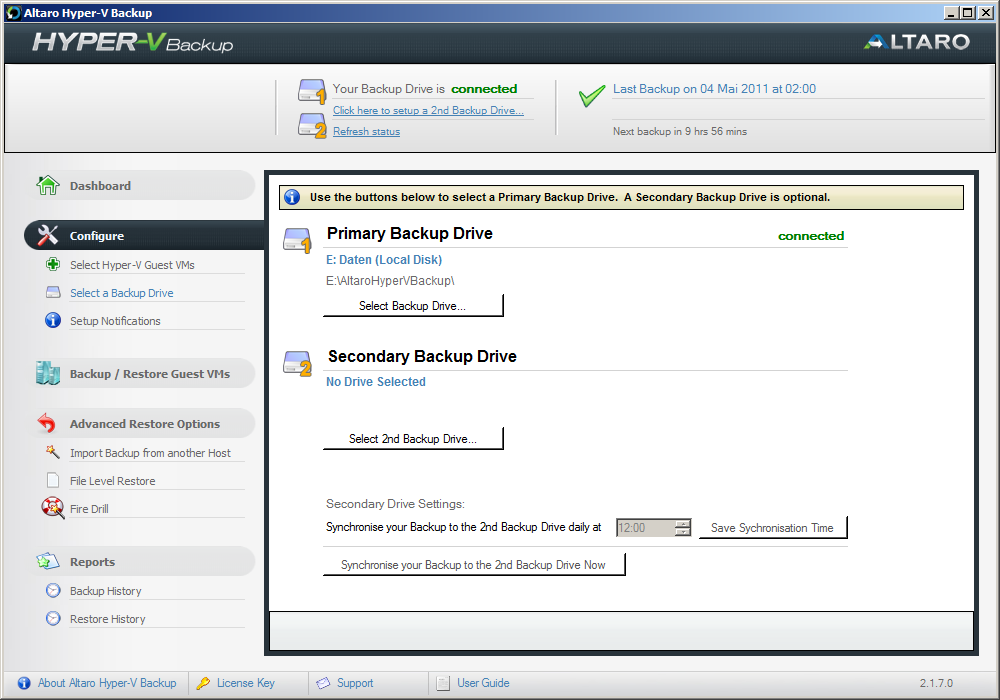1000x700 pixels.
Task: Decrease synchronisation time with down arrow
Action: click(x=683, y=532)
